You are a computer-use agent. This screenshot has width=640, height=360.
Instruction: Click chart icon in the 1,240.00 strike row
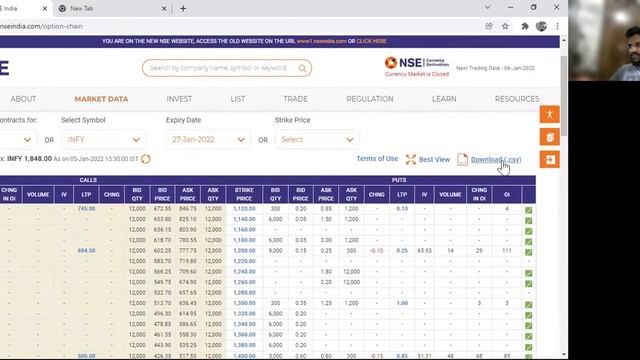529,273
